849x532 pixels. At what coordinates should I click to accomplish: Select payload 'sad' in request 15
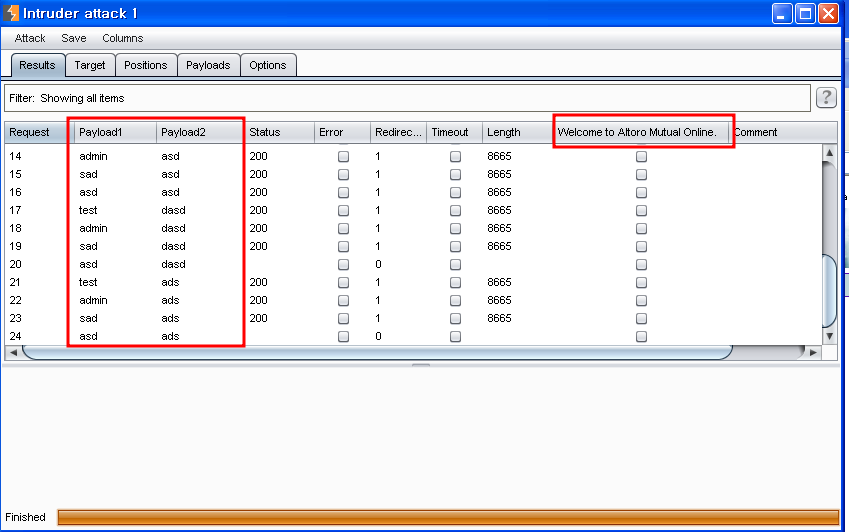click(89, 174)
